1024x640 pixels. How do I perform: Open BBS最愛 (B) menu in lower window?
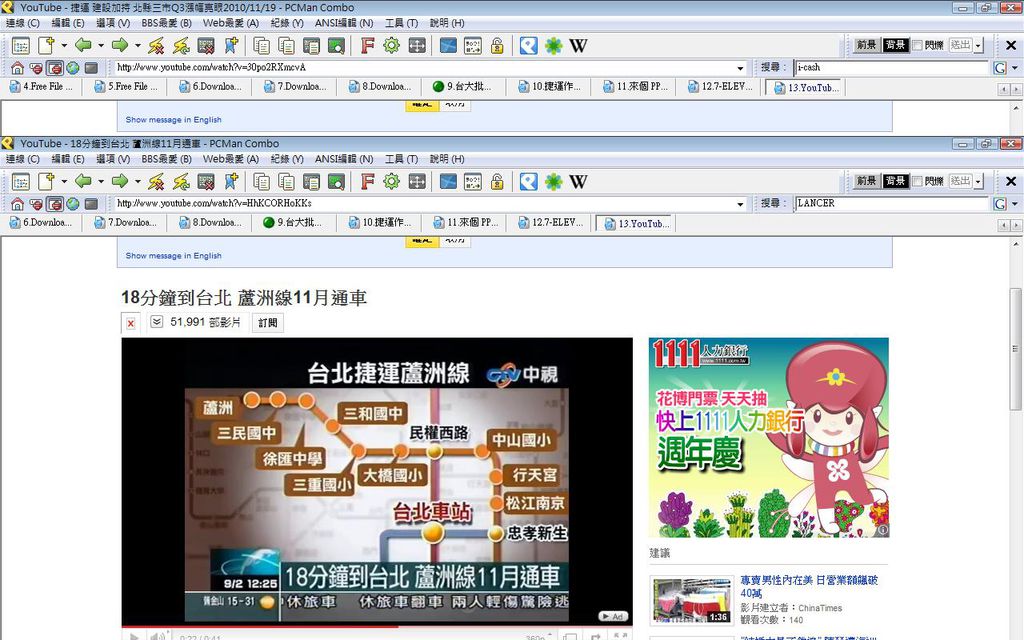pos(167,159)
